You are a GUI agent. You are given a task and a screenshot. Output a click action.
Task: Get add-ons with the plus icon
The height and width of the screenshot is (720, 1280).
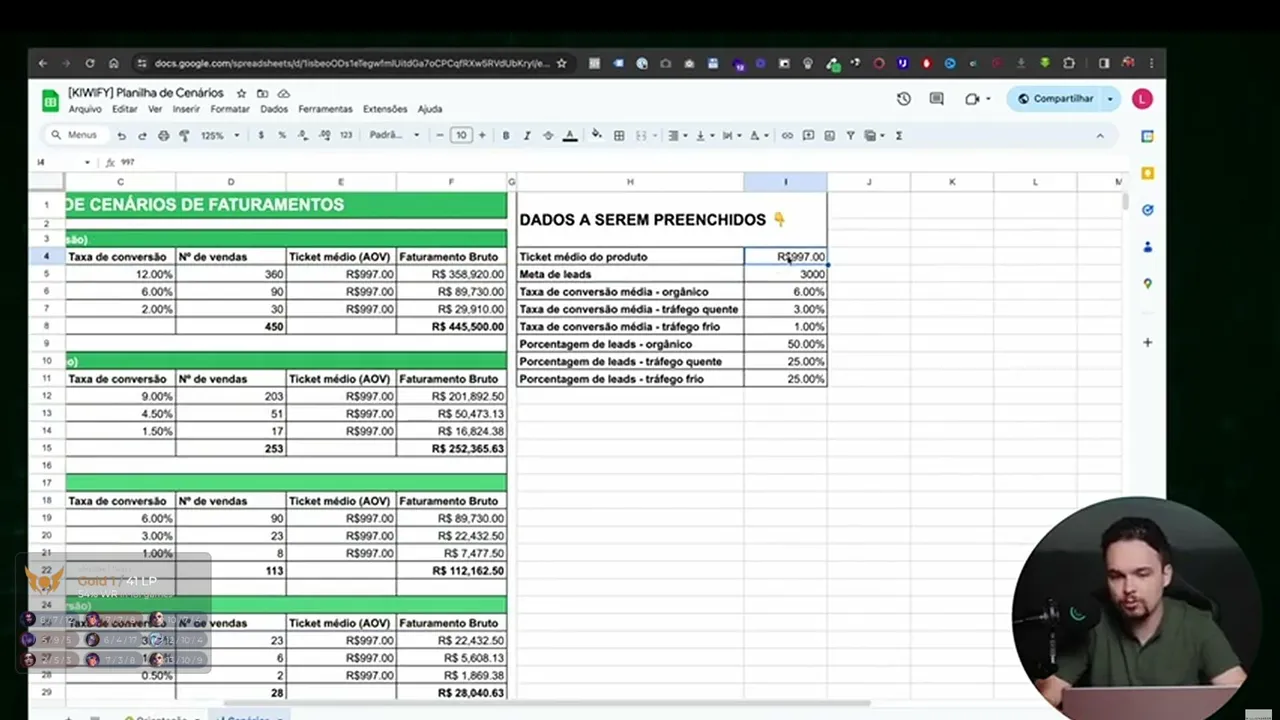pyautogui.click(x=1147, y=343)
